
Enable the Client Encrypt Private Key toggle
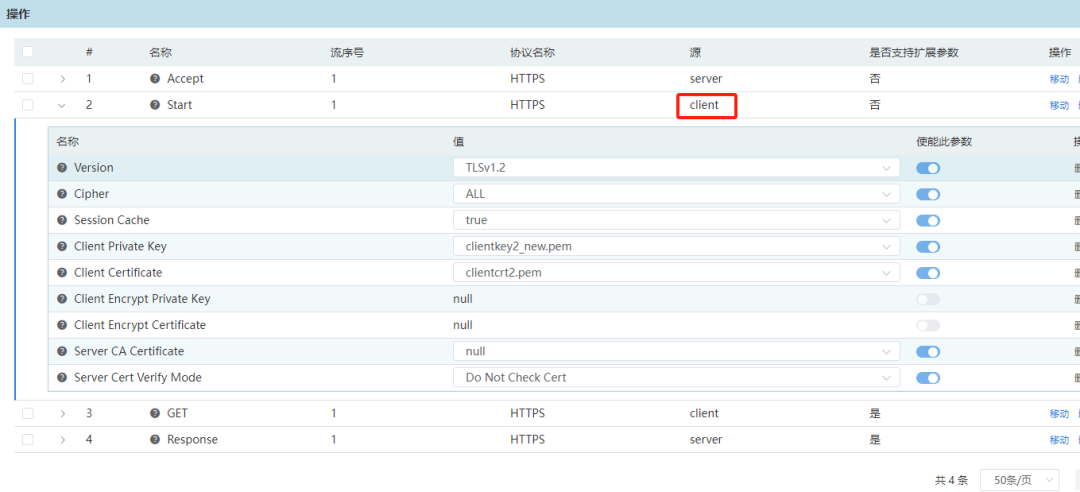pos(927,299)
